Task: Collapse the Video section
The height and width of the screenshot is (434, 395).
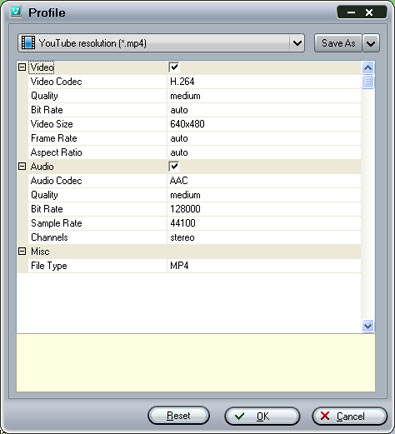Action: 22,67
